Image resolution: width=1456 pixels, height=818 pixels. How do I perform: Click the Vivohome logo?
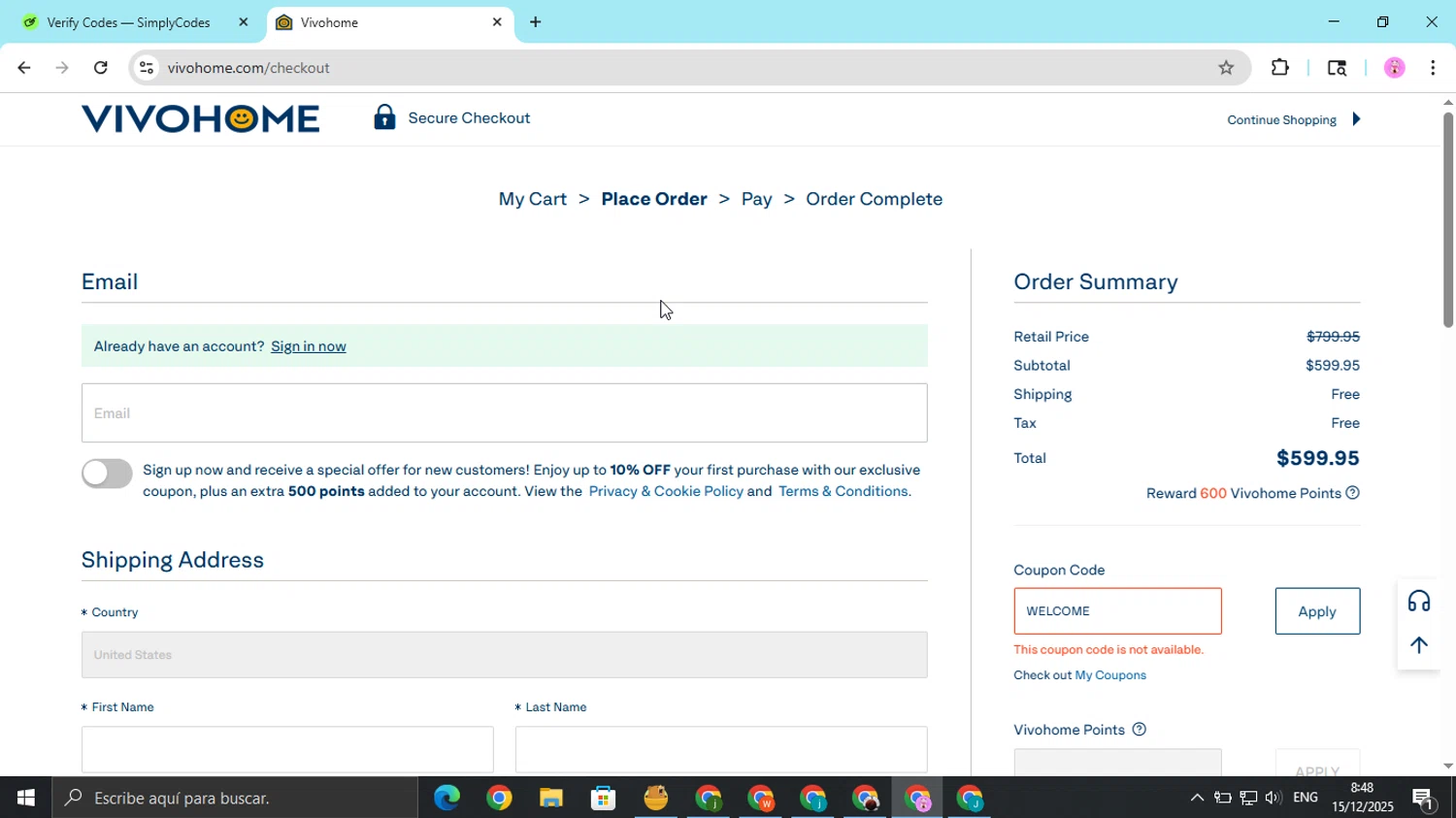point(200,118)
